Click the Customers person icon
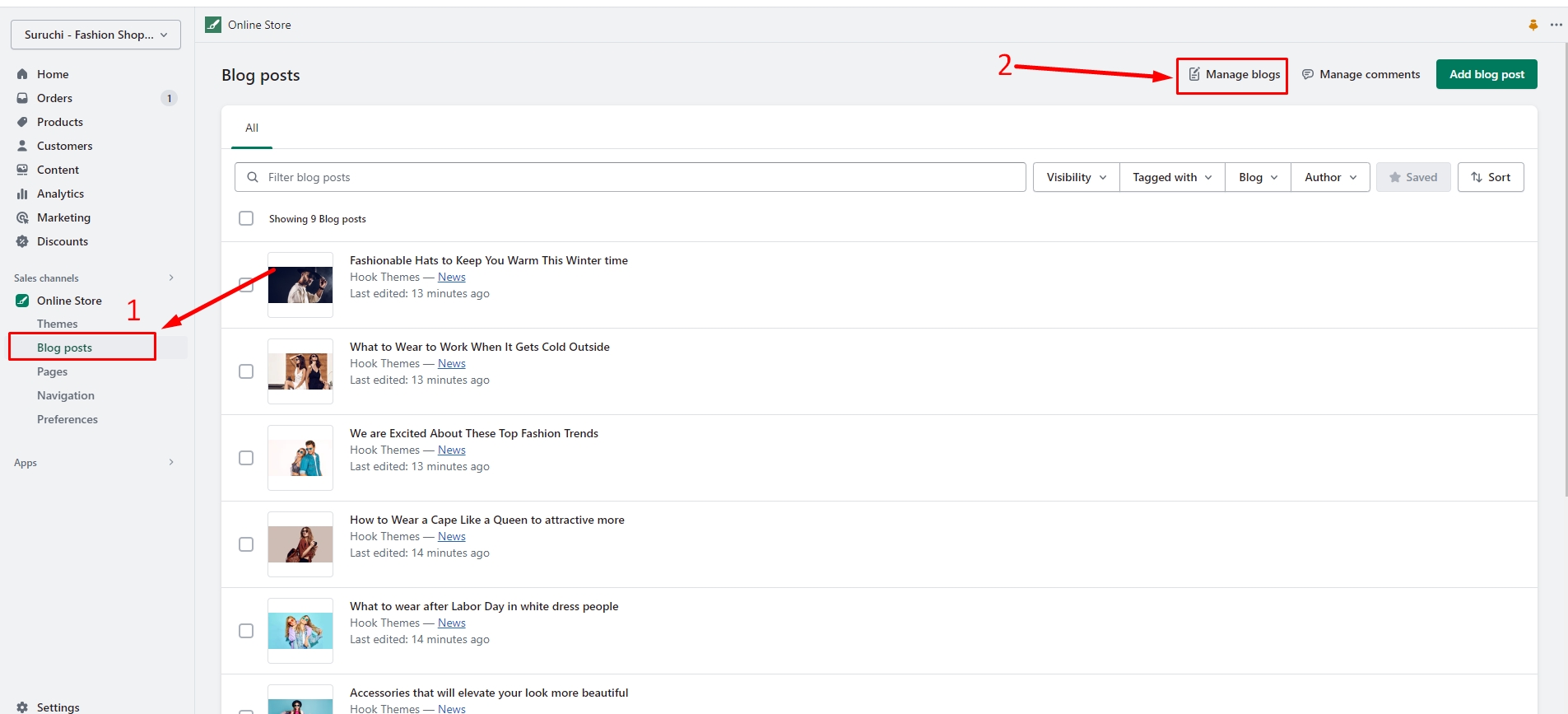Screen dimensions: 1568x714 [22, 146]
